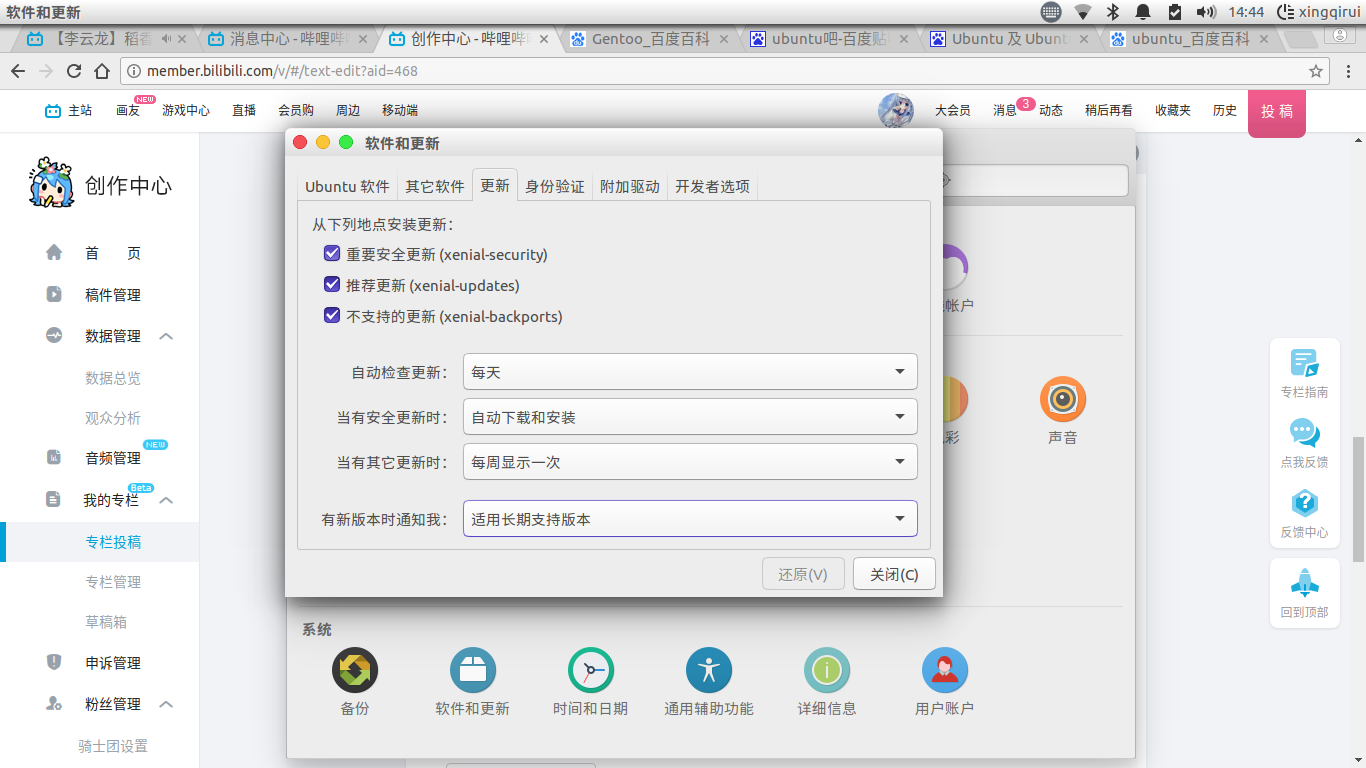Open 音频管理 in sidebar
This screenshot has height=768, width=1366.
[113, 458]
